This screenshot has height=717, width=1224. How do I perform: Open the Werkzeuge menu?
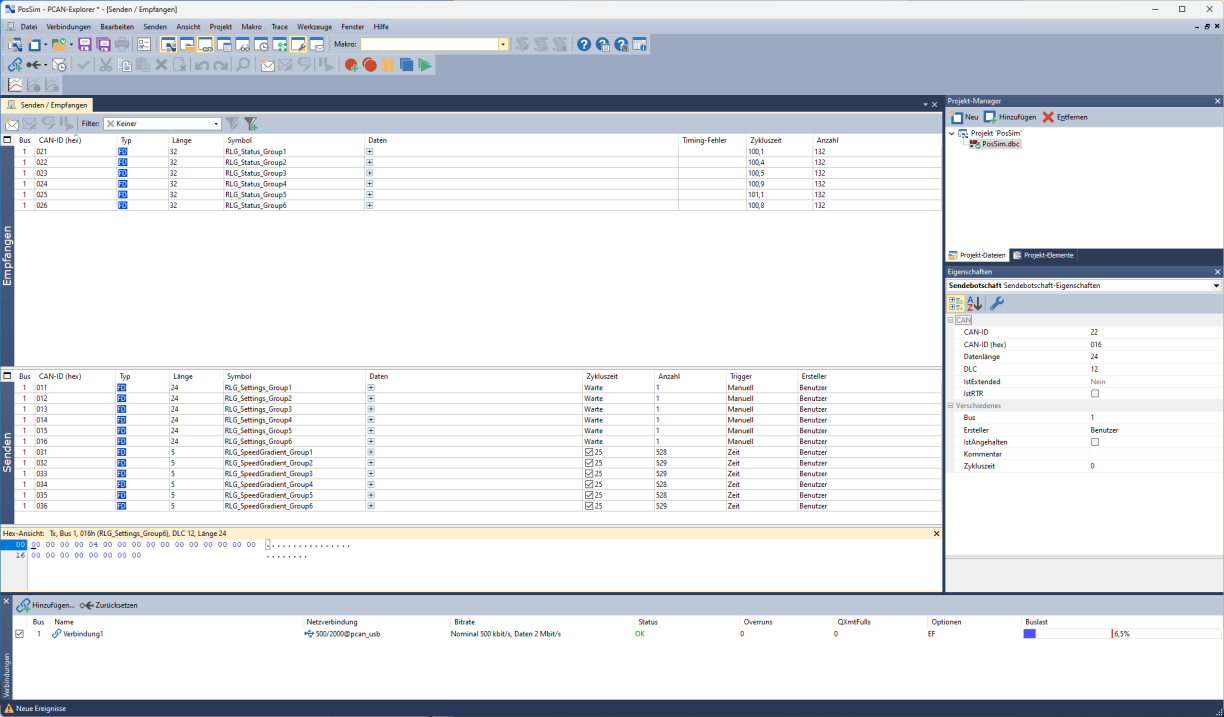pyautogui.click(x=314, y=26)
